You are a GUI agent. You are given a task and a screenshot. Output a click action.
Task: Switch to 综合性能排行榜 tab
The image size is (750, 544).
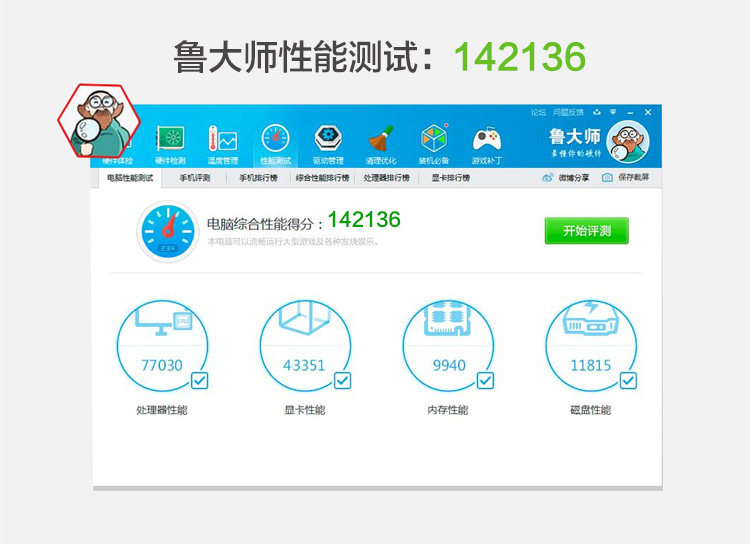[x=322, y=178]
